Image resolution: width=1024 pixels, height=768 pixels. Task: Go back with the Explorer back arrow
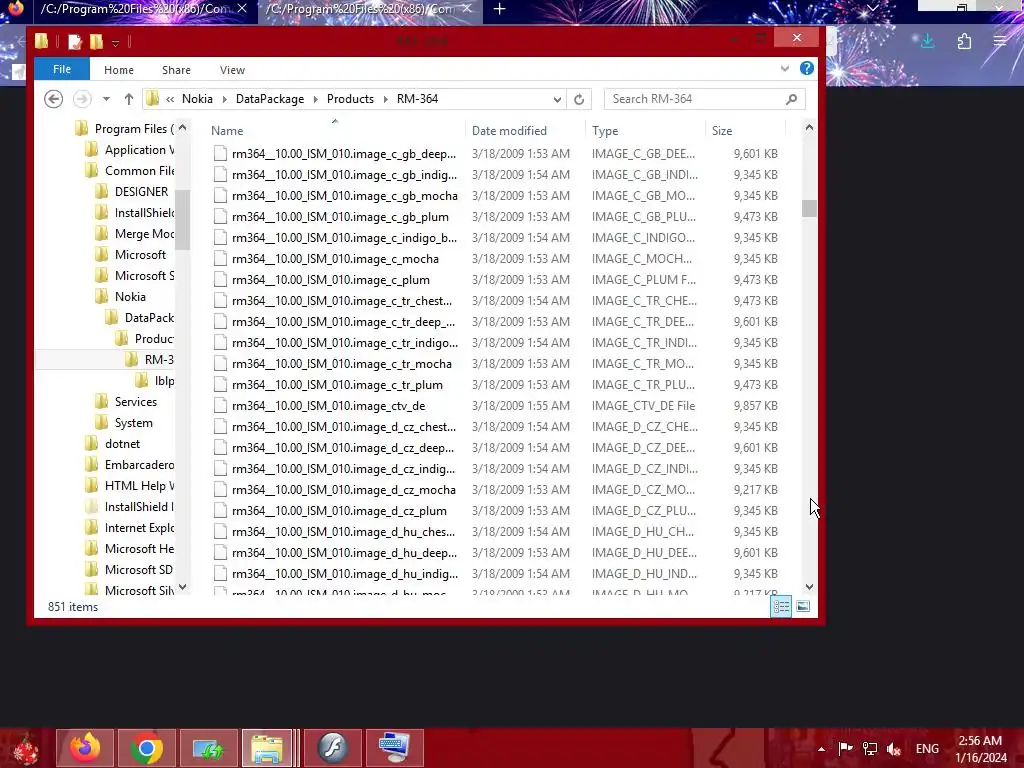[54, 99]
